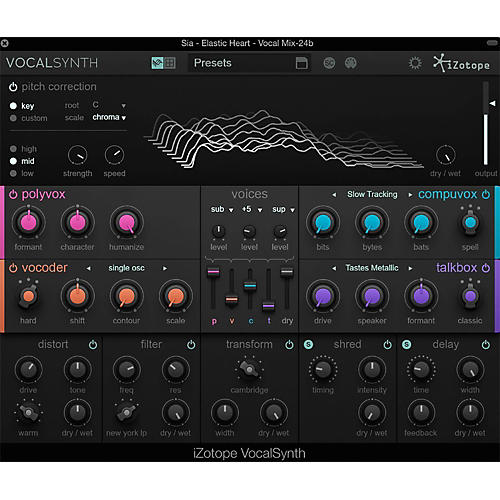Click second round icon right of Presets
This screenshot has height=500, width=500.
tap(350, 63)
